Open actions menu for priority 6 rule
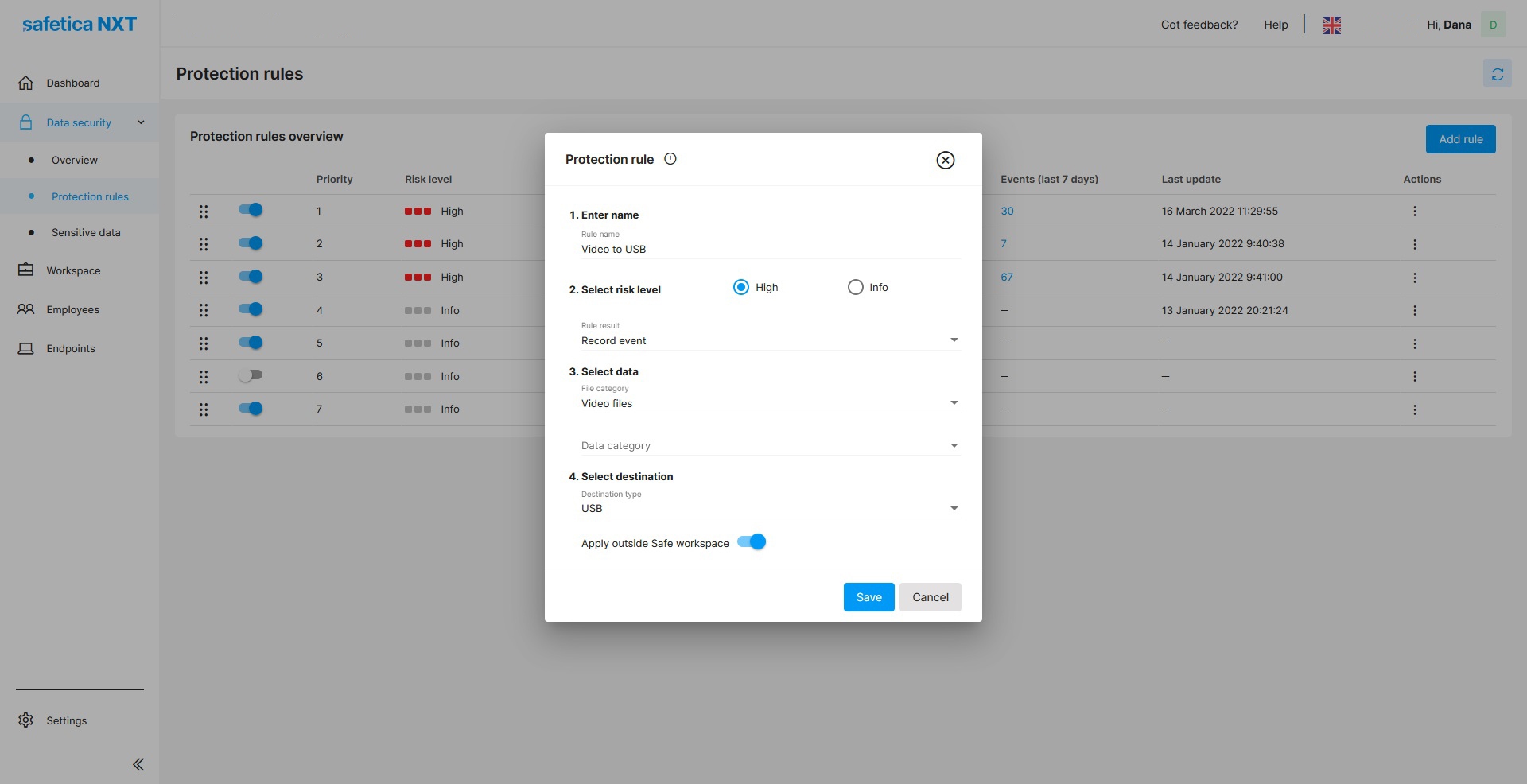1527x784 pixels. 1414,377
